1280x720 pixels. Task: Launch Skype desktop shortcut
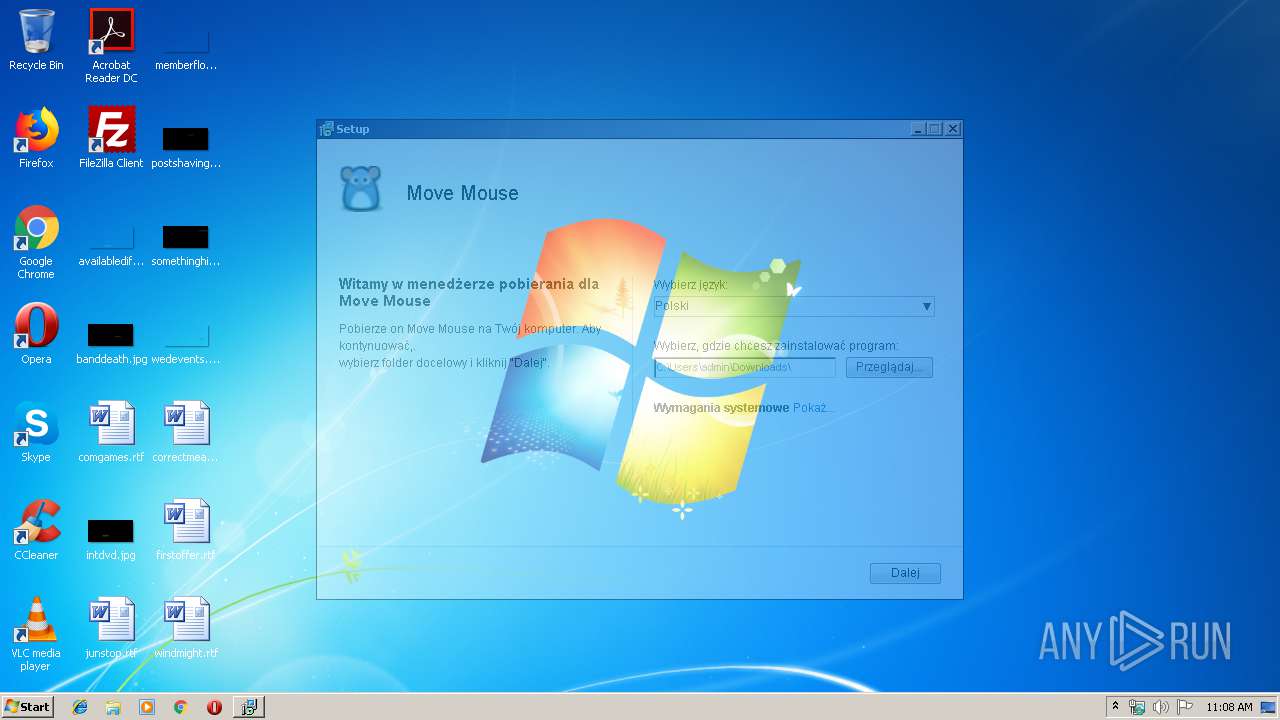[x=36, y=432]
